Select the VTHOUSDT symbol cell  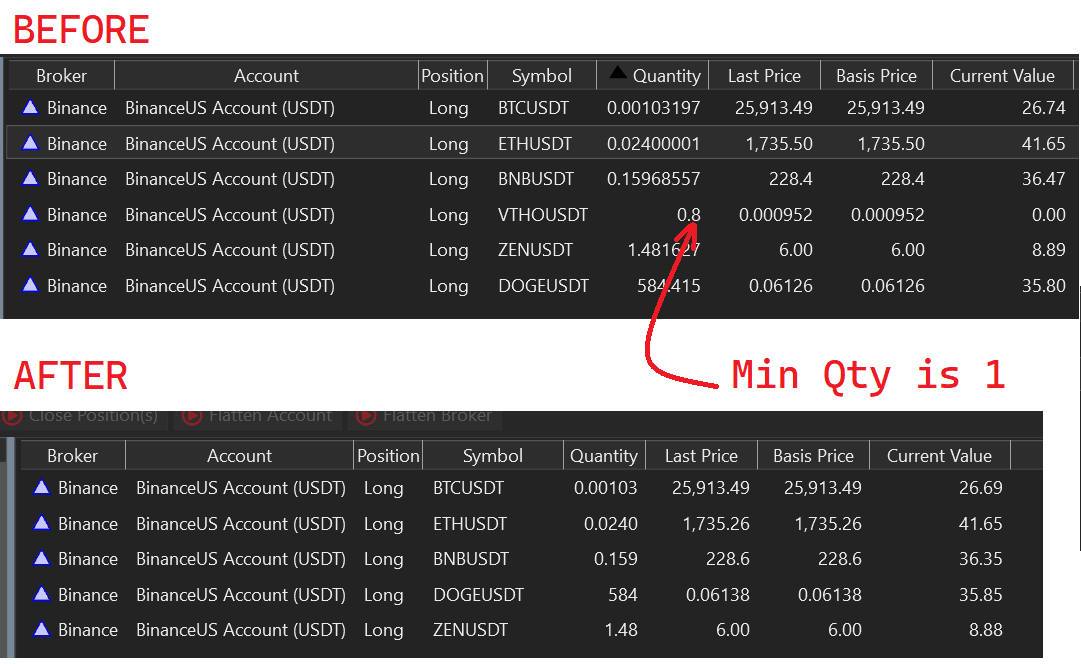[x=543, y=215]
